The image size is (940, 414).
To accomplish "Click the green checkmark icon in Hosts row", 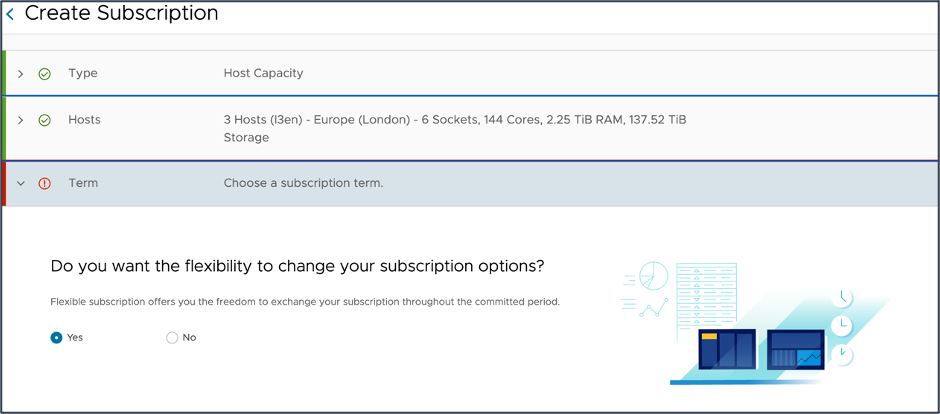I will pos(44,120).
